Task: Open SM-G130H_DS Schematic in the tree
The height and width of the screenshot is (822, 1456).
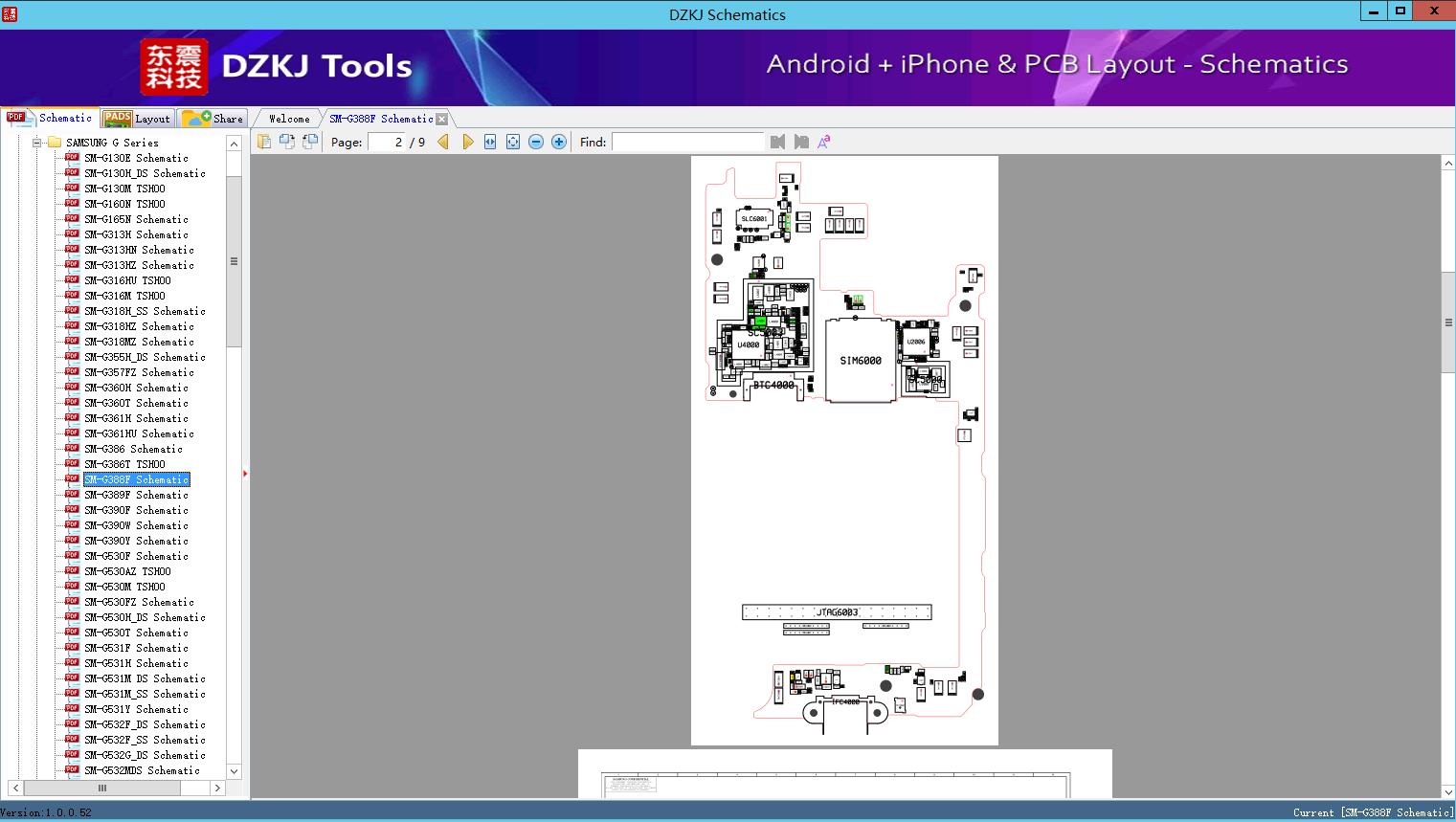Action: point(145,173)
